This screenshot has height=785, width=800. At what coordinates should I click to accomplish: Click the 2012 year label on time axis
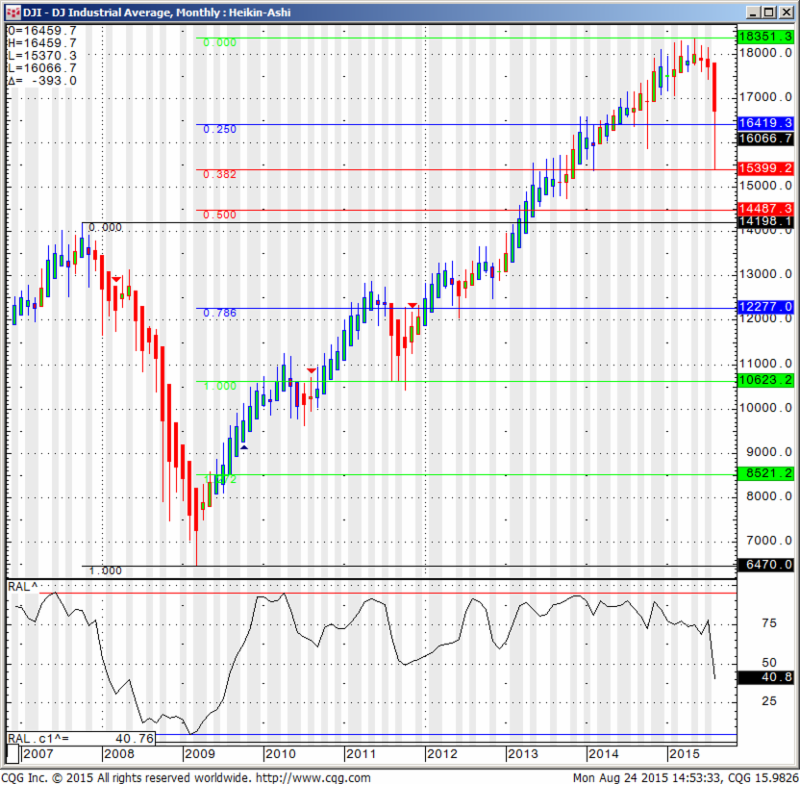coord(442,754)
